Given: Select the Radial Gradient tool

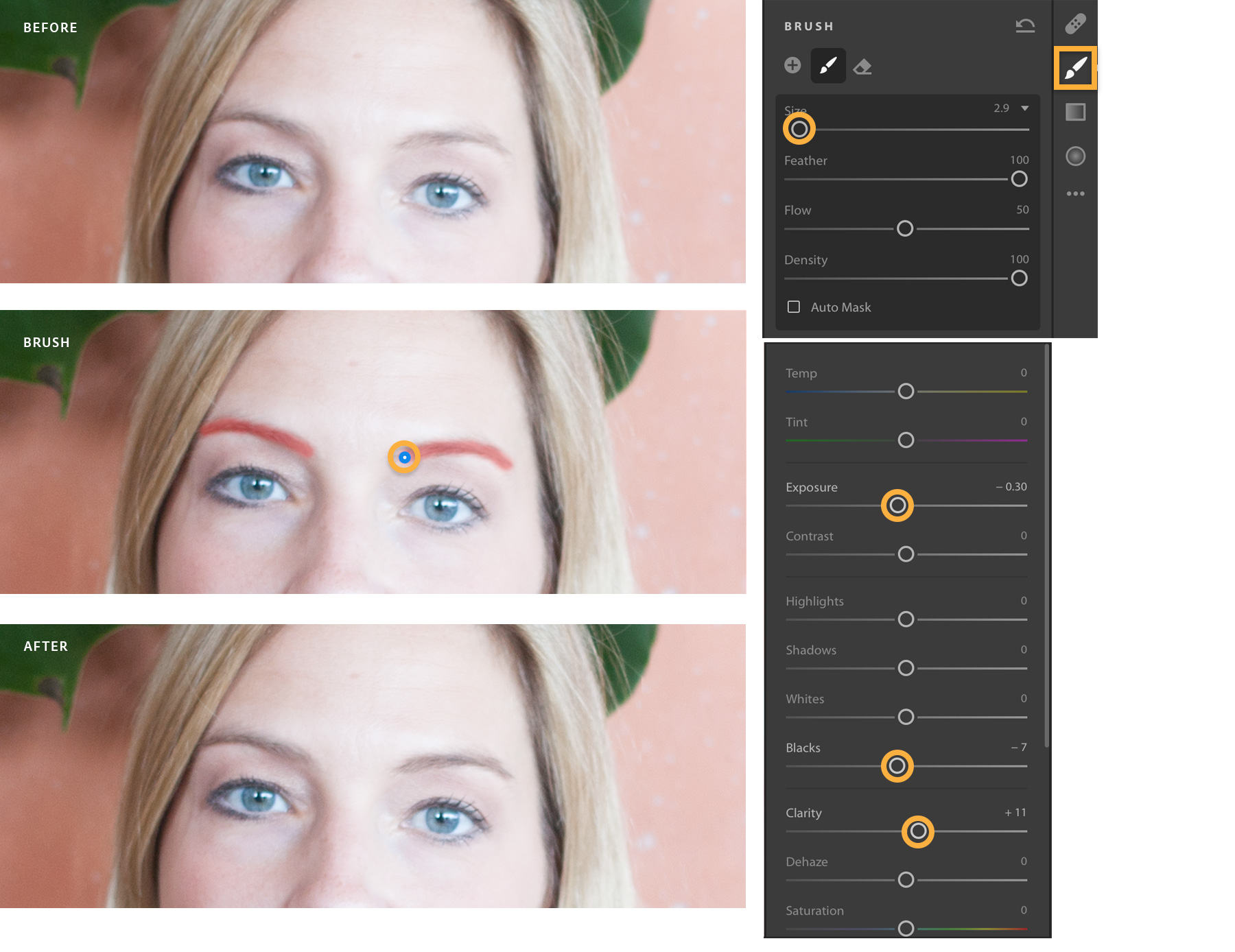Looking at the screenshot, I should pyautogui.click(x=1076, y=156).
